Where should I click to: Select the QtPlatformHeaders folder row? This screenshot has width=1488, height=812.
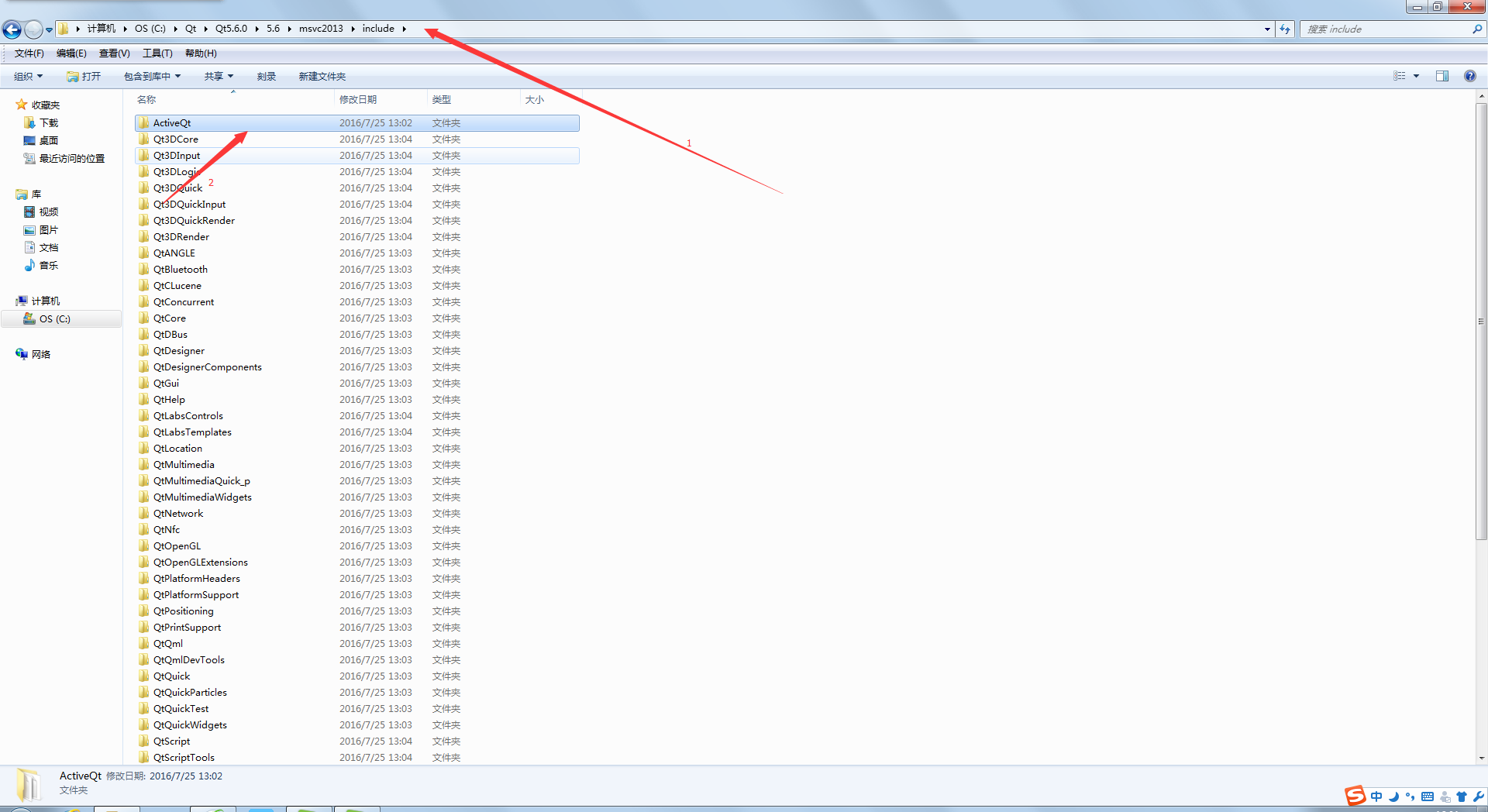coord(357,578)
